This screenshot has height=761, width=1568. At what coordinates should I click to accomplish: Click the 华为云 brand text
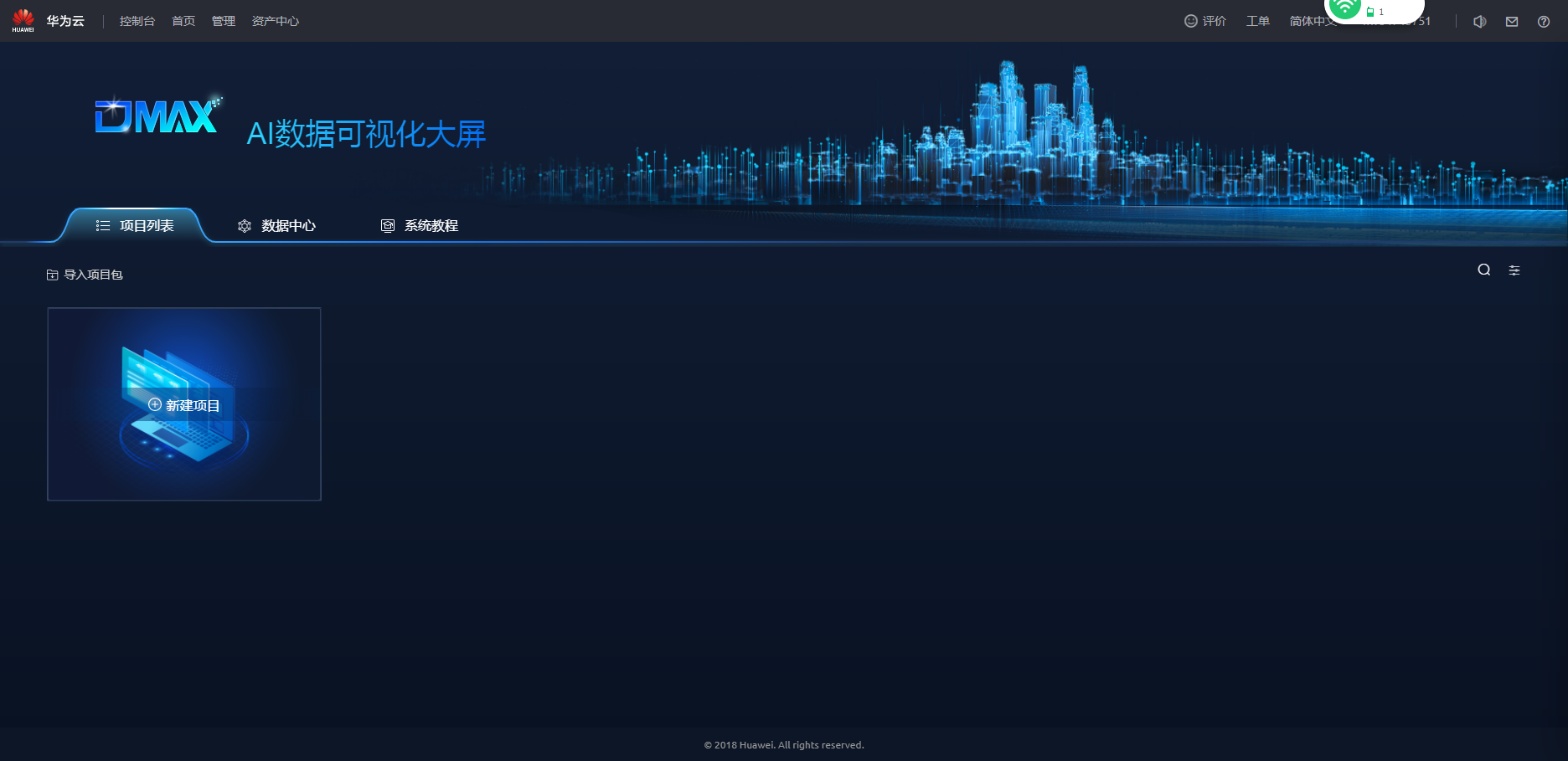(x=65, y=21)
